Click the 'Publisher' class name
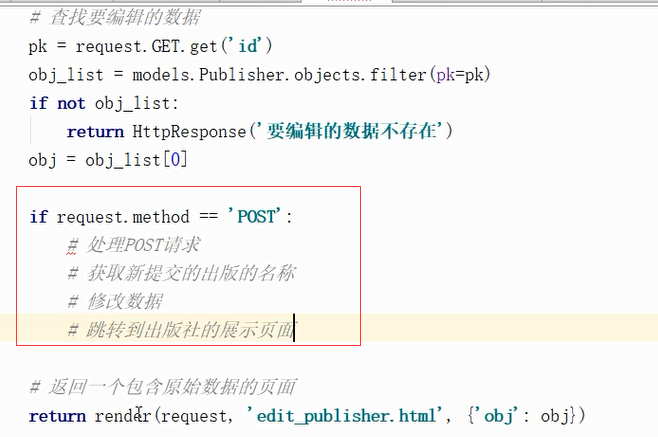Screen dimensions: 658x437 click(242, 74)
